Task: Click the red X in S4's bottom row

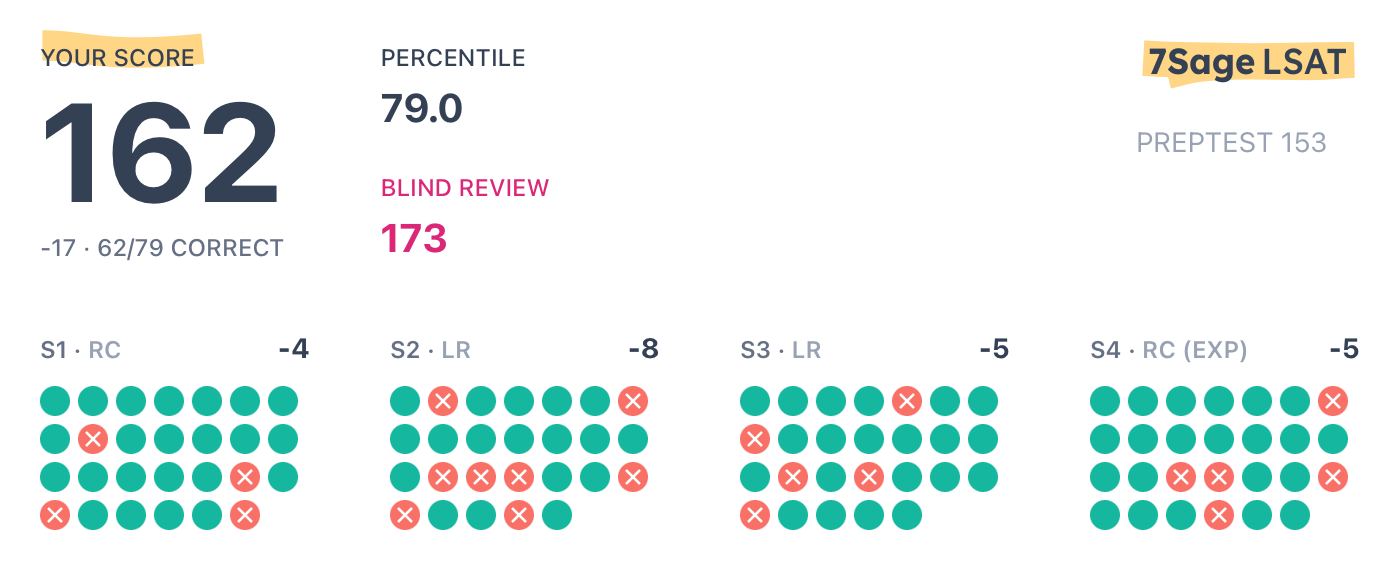Action: [x=1219, y=515]
